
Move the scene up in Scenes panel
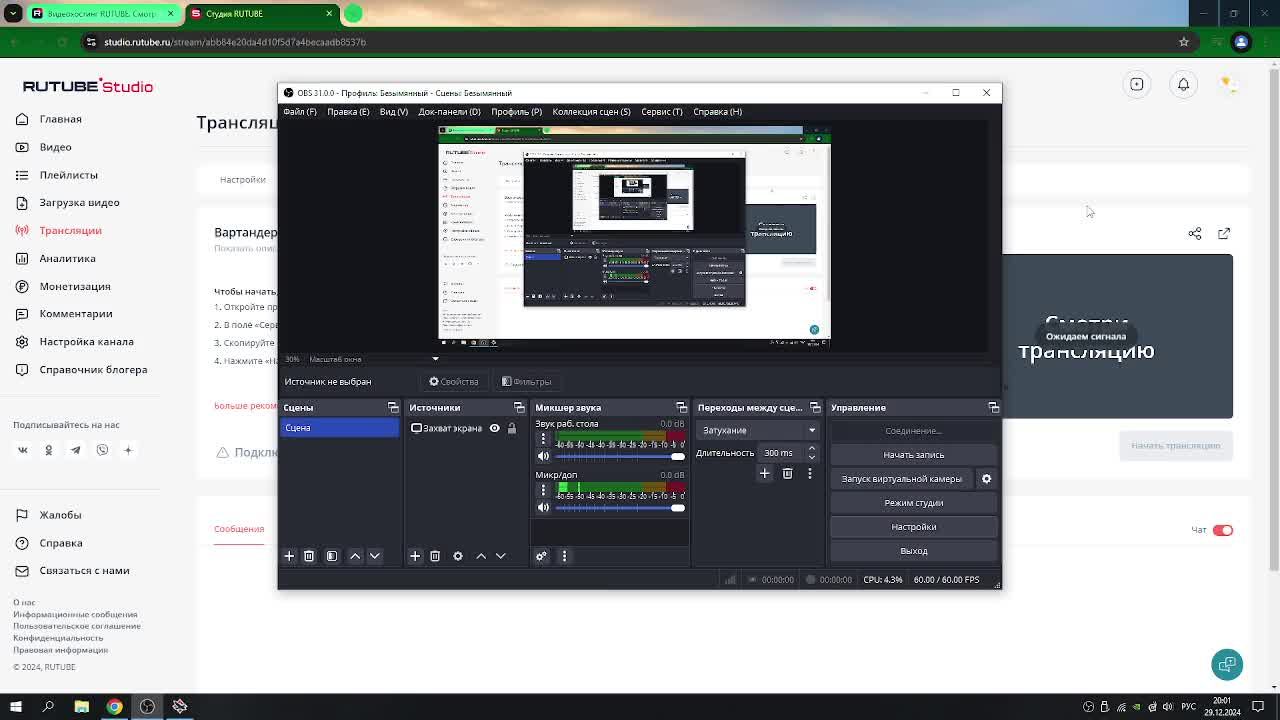355,556
